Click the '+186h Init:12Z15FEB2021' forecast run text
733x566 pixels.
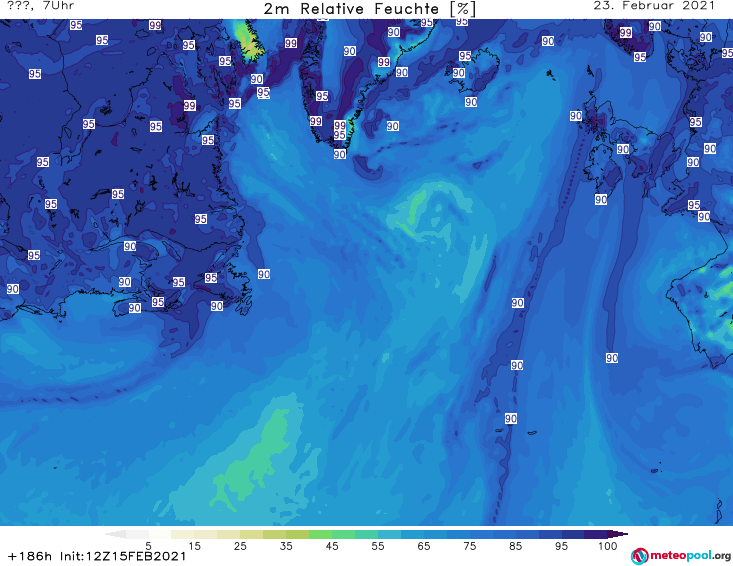click(97, 556)
